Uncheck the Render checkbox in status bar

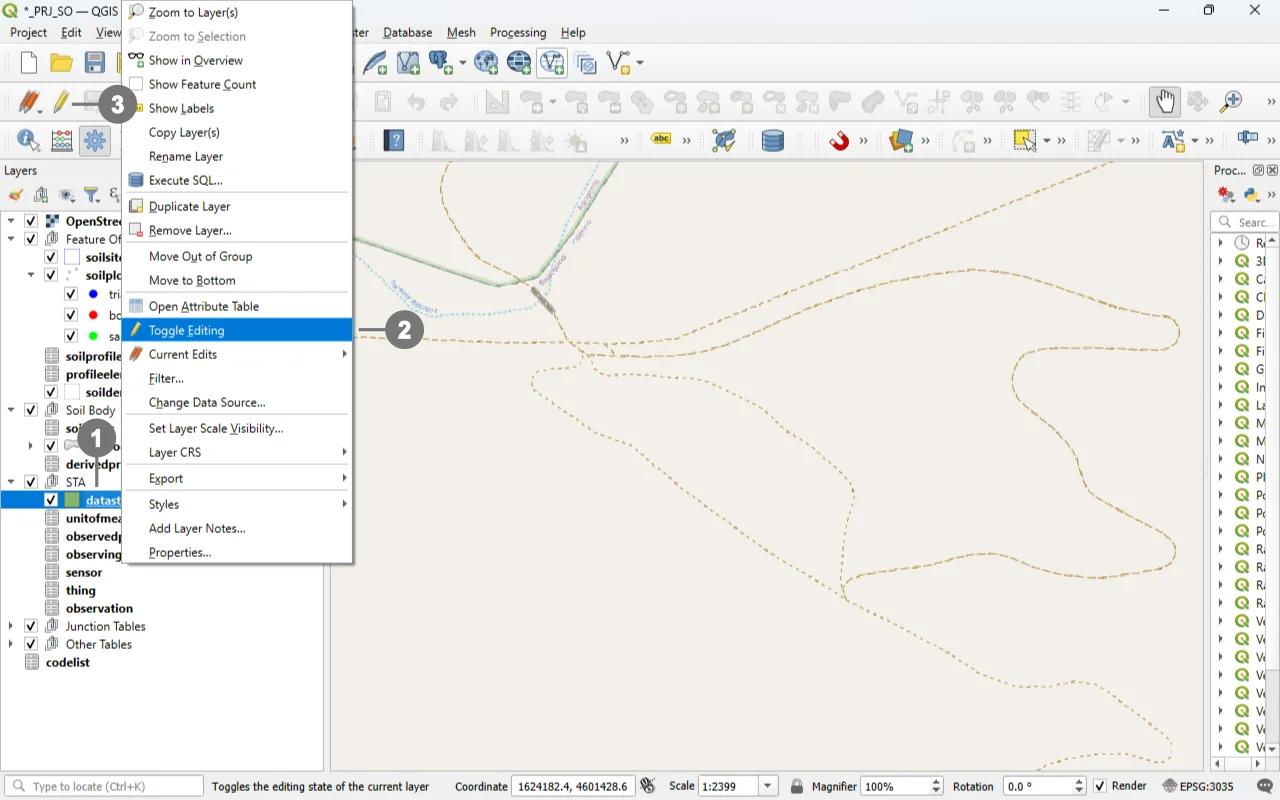click(1100, 787)
